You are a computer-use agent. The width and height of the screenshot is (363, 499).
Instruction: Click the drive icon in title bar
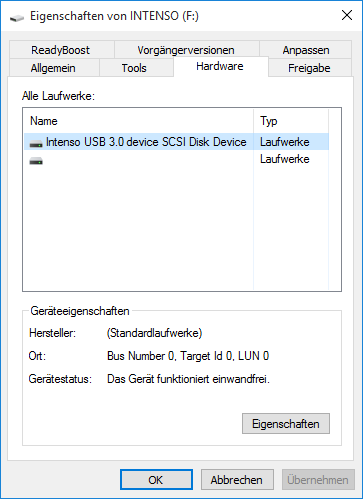17,17
